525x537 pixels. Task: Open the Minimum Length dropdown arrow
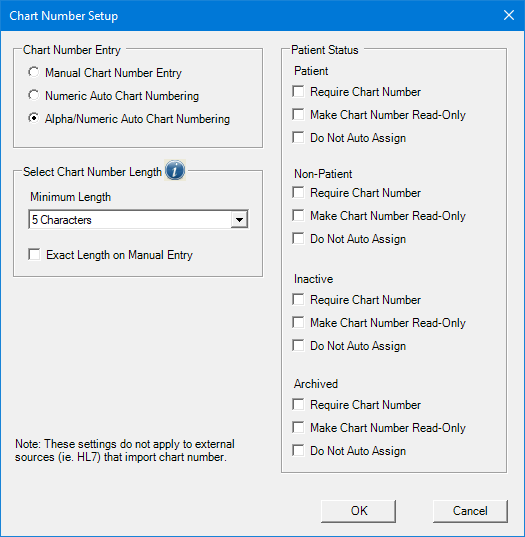click(239, 220)
